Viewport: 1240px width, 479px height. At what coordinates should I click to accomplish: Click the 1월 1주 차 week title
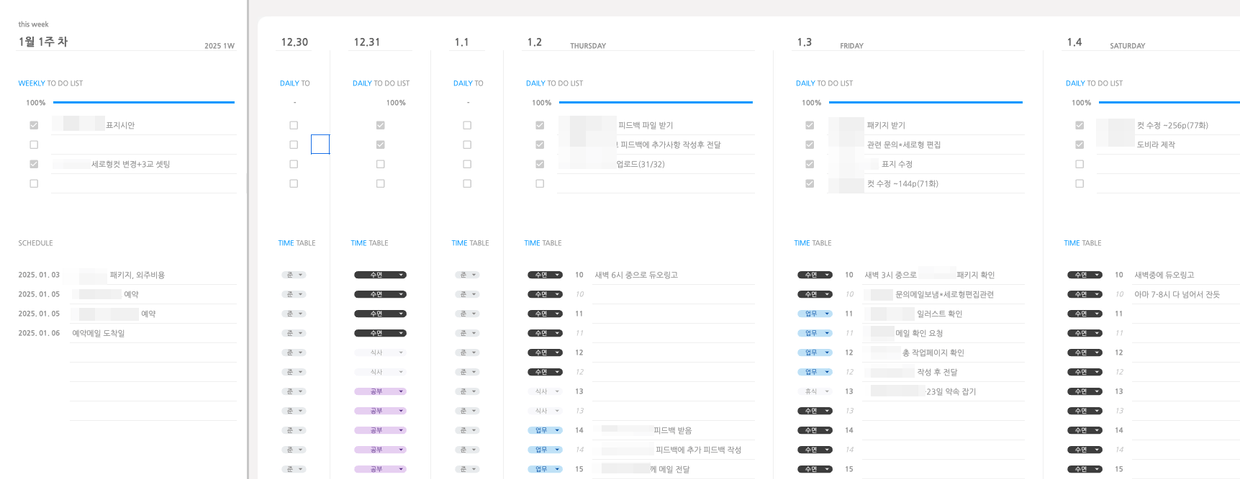coord(43,42)
